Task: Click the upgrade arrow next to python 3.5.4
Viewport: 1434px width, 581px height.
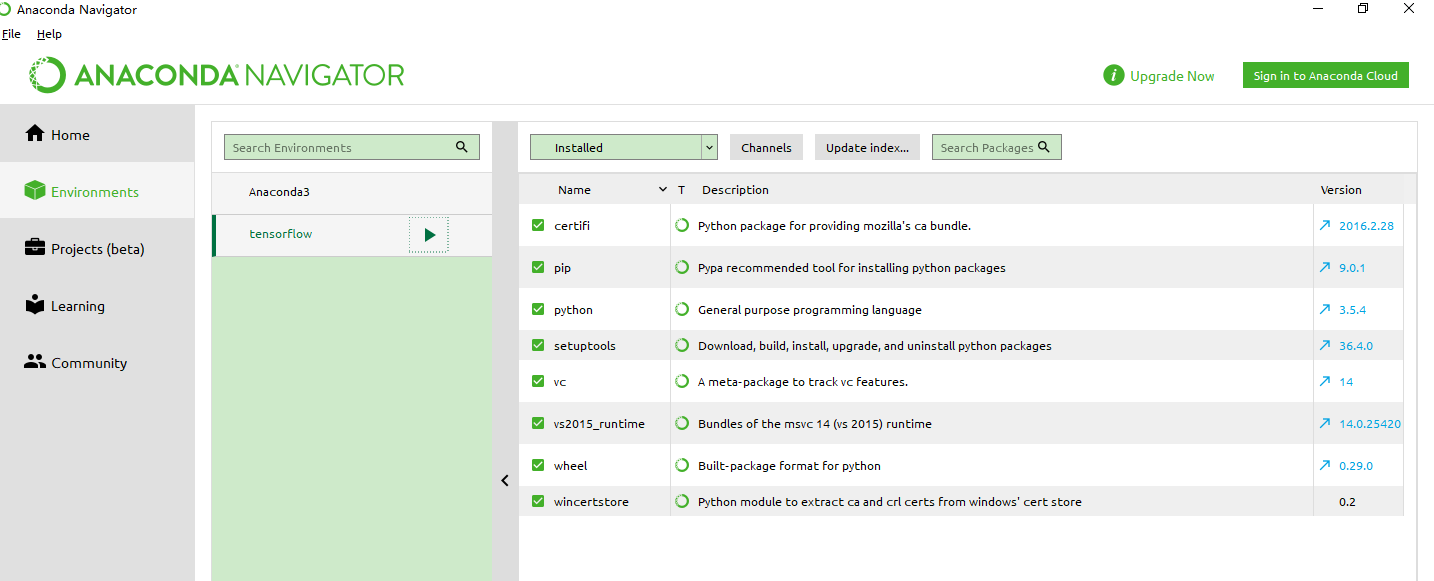Action: coord(1325,310)
